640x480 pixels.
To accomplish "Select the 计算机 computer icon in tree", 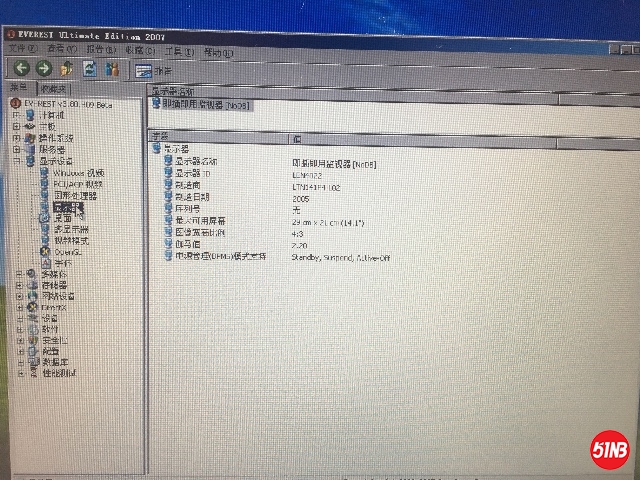I will (30, 115).
